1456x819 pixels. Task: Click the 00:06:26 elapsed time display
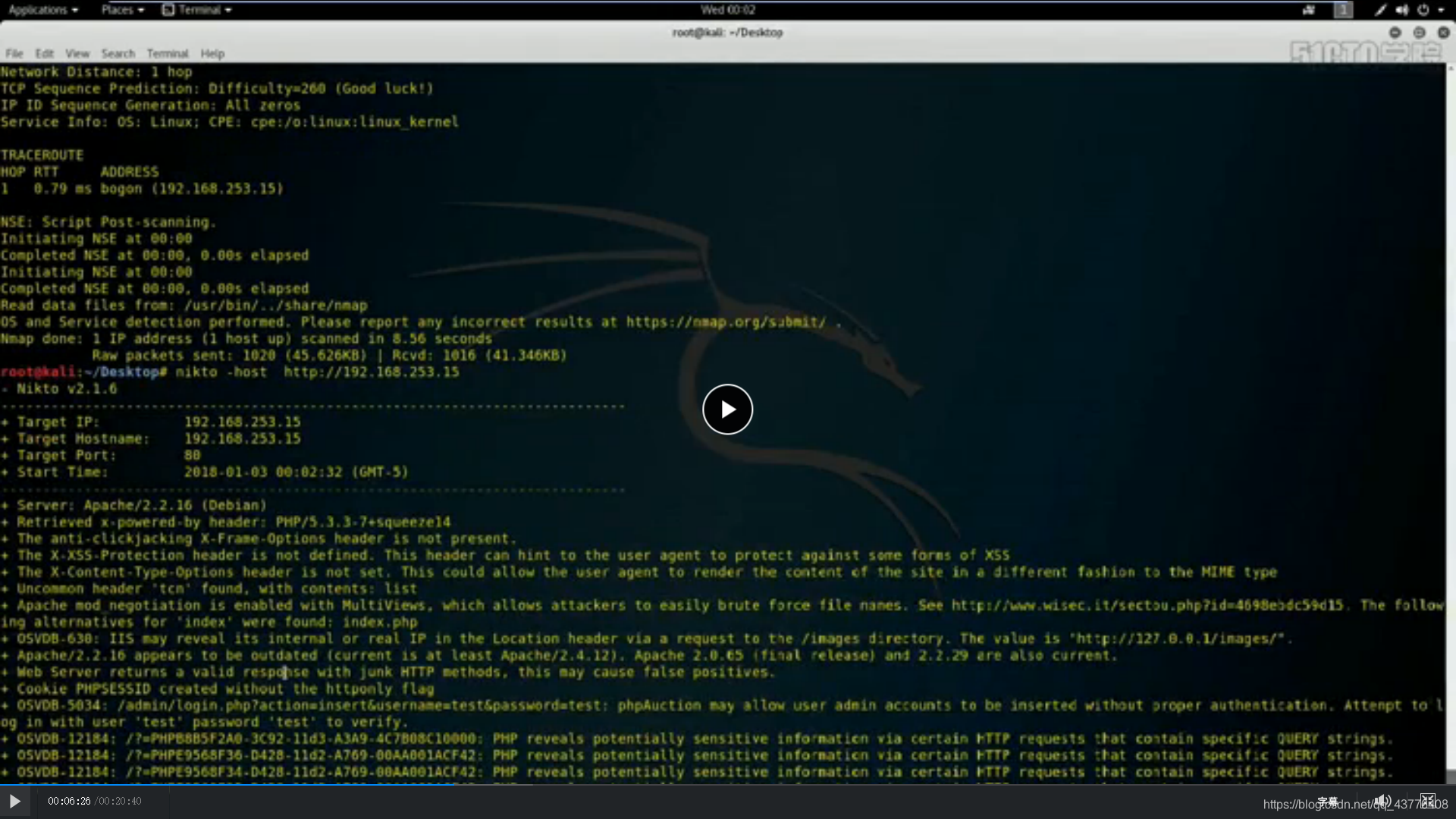coord(69,802)
